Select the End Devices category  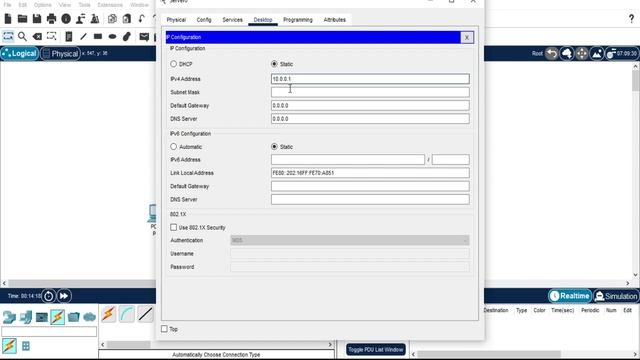(26, 317)
